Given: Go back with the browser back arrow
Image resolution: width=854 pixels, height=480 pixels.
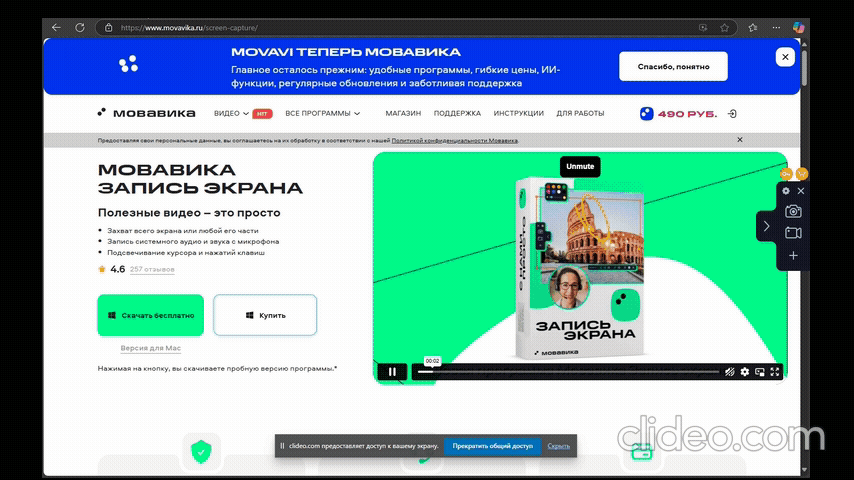Looking at the screenshot, I should pyautogui.click(x=56, y=27).
